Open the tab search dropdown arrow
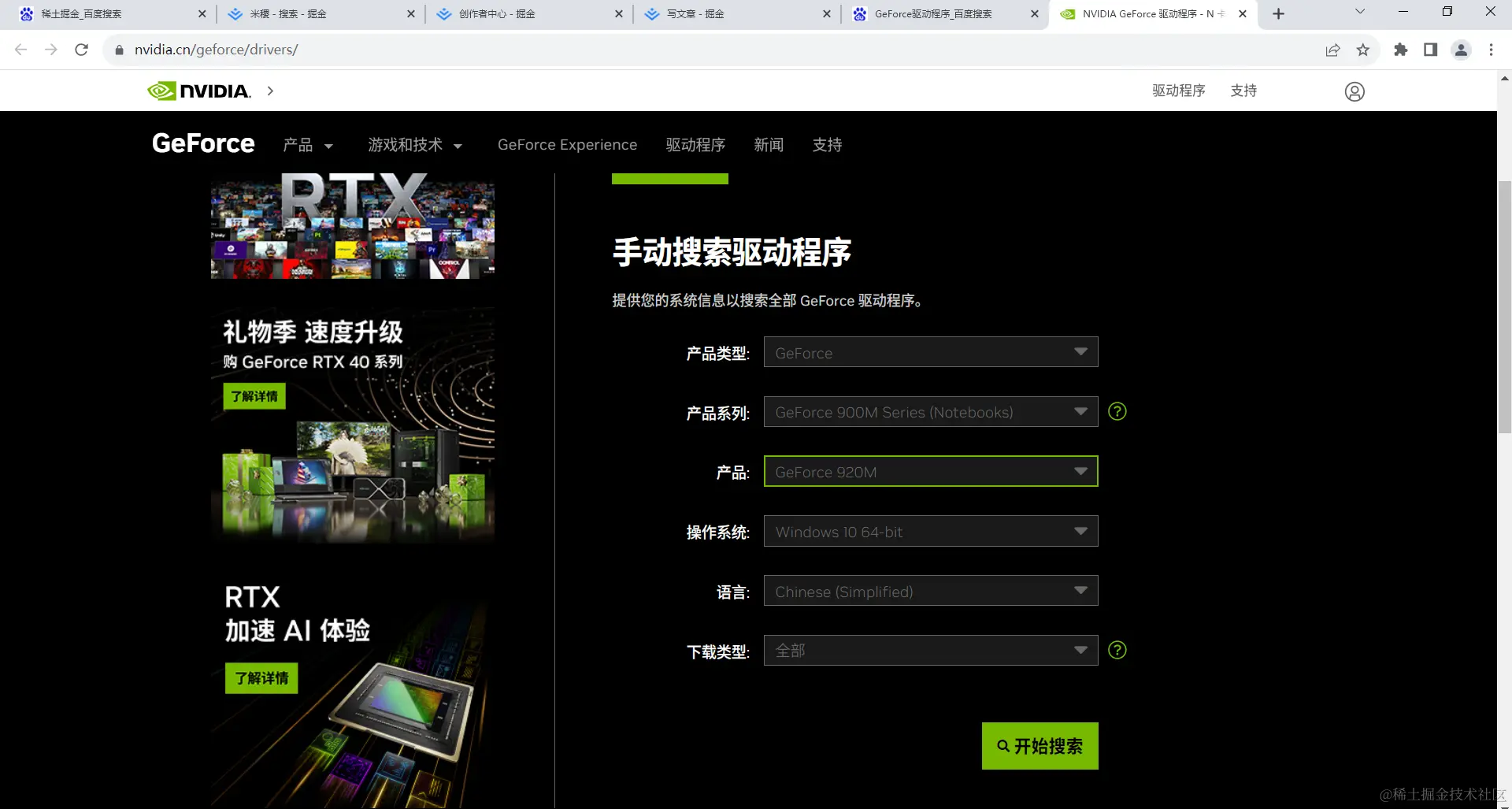This screenshot has width=1512, height=809. tap(1360, 12)
